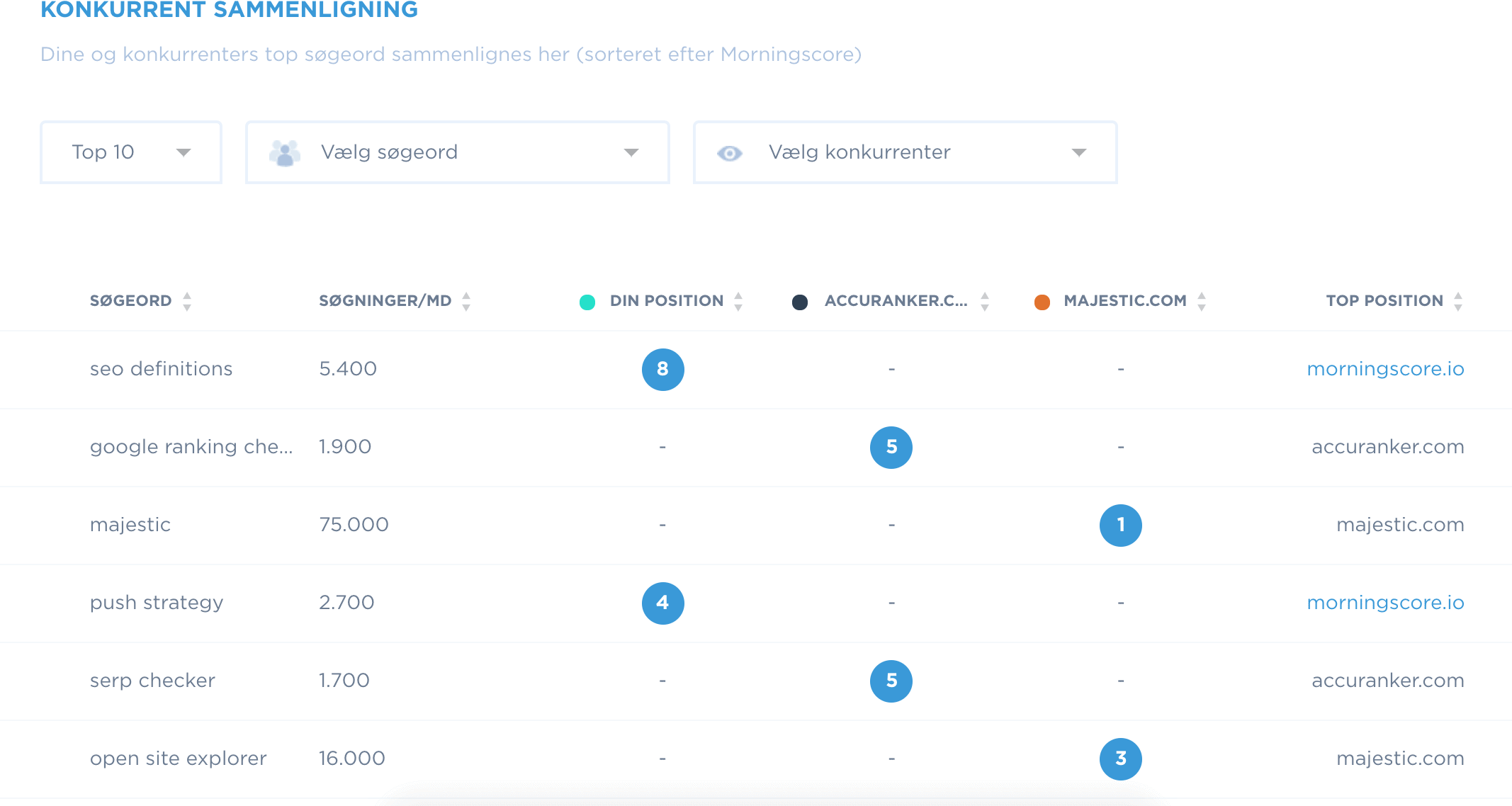The width and height of the screenshot is (1512, 806).
Task: Click position badge 5 for google ranking che...
Action: (x=891, y=448)
